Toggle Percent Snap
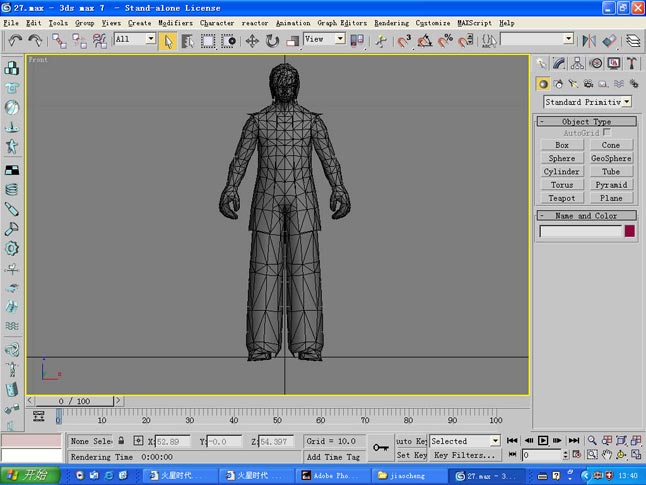The width and height of the screenshot is (646, 485). [445, 41]
